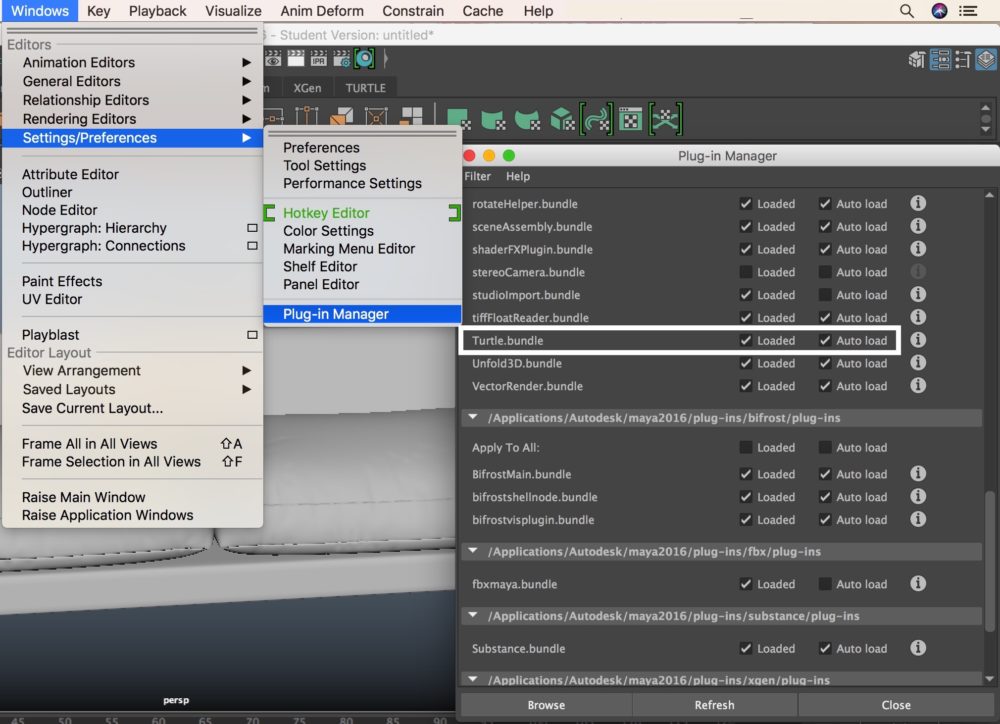The width and height of the screenshot is (1000, 724).
Task: Click the Plug-in Manager scrollbar down arrow
Action: pyautogui.click(x=989, y=679)
